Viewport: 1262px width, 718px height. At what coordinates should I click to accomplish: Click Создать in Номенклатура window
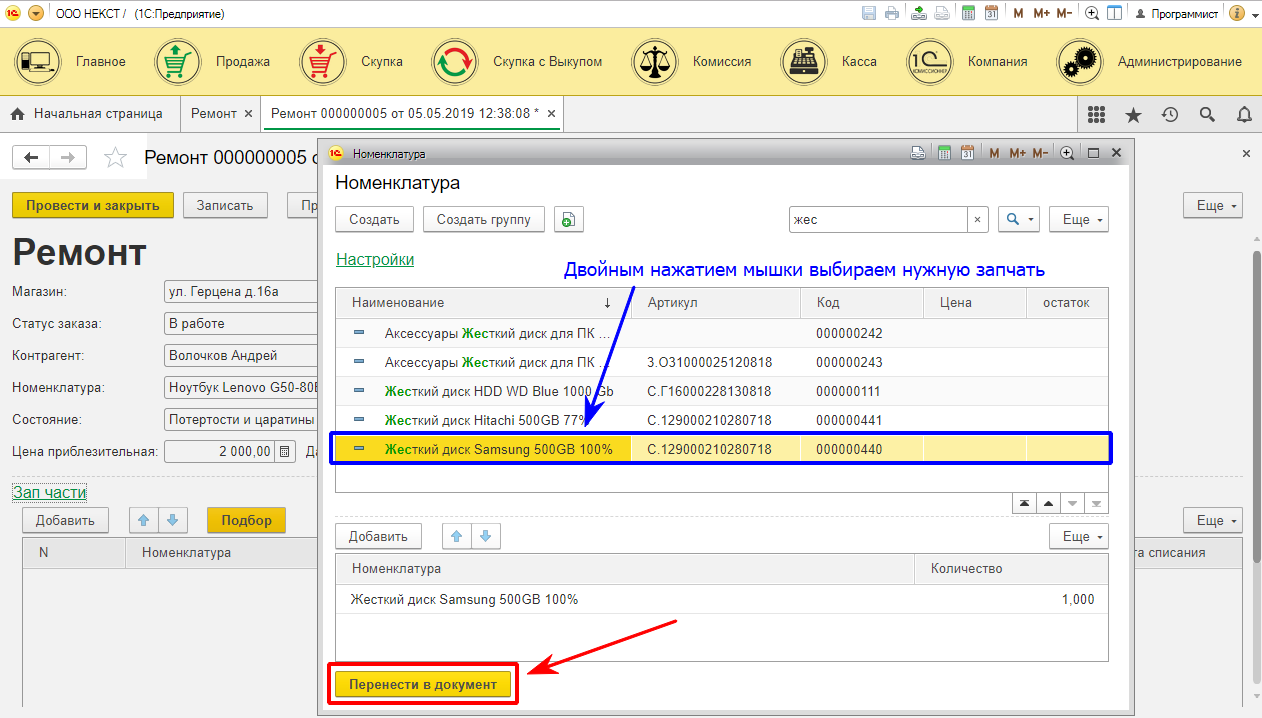click(x=374, y=220)
